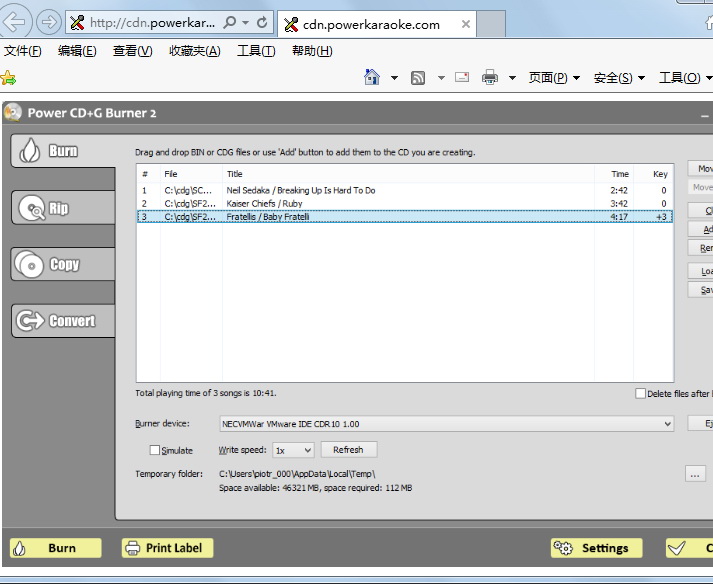
Task: Open the empty new tab button
Action: [x=491, y=24]
